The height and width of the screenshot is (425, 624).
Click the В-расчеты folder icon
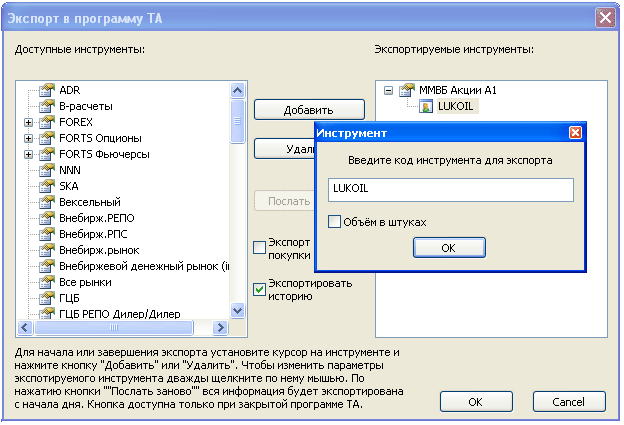tap(47, 106)
